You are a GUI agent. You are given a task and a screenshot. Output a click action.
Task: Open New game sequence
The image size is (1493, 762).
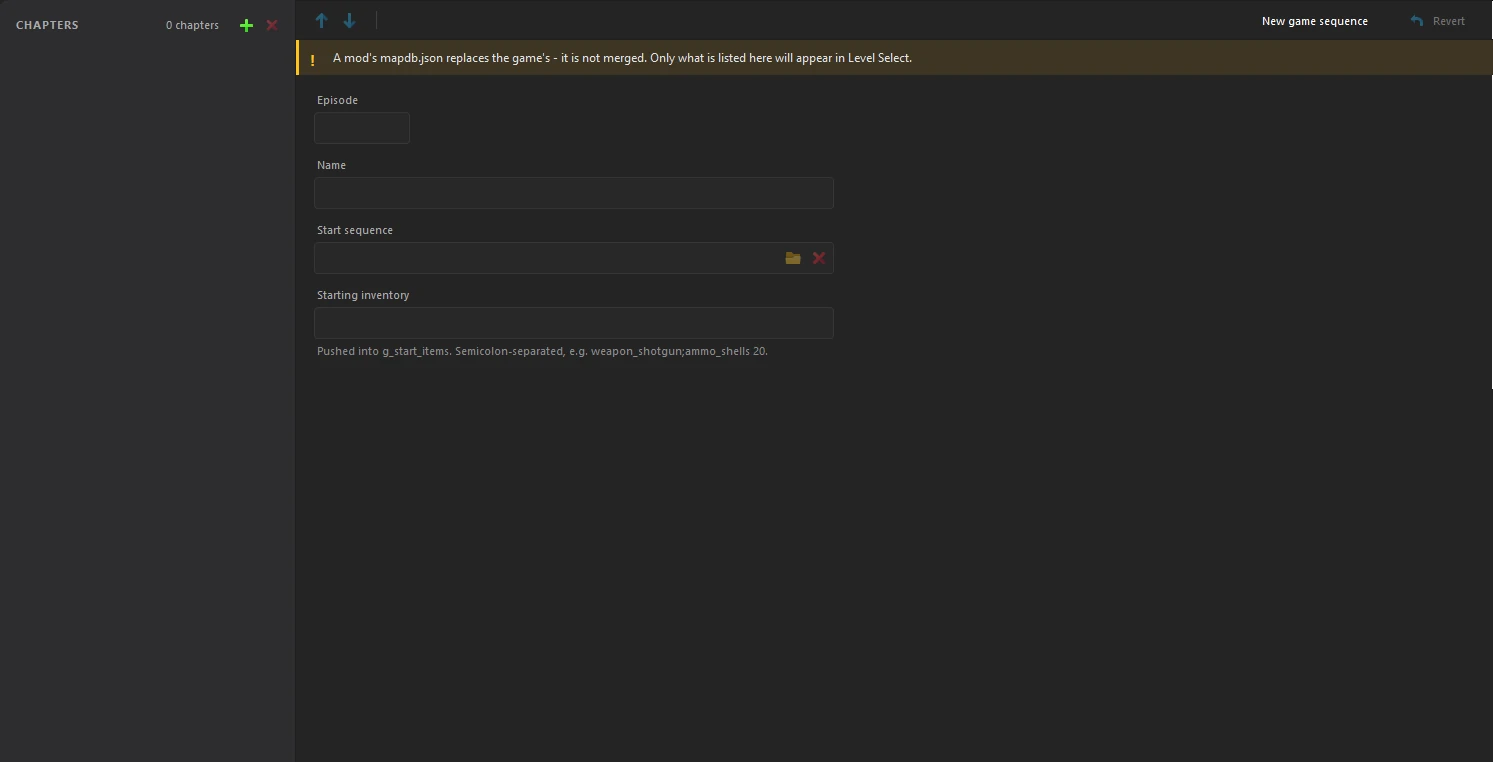[x=1315, y=21]
